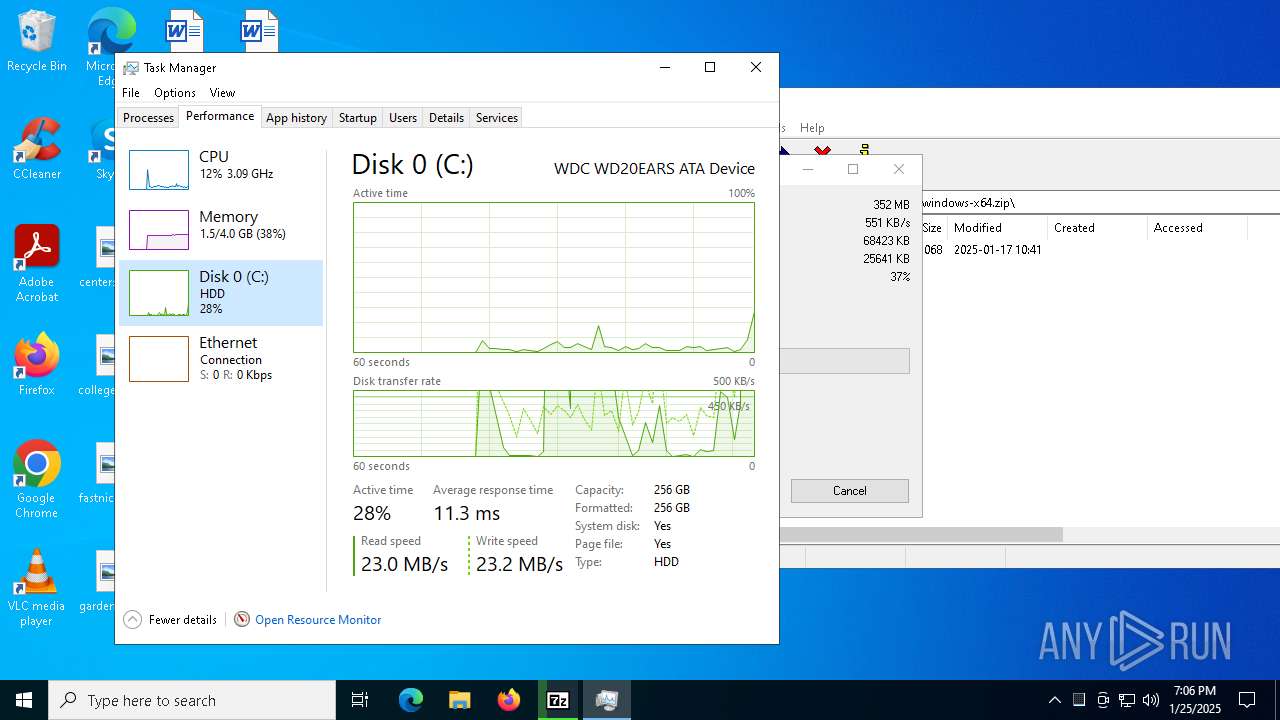Click red X delete icon in 7-Zip toolbar
Screen dimensions: 1280x720
click(x=822, y=152)
